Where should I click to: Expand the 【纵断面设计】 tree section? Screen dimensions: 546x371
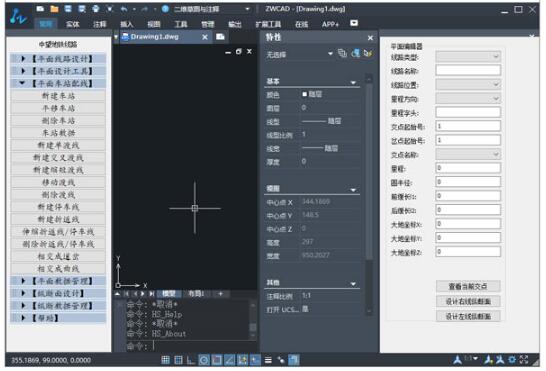(x=23, y=293)
